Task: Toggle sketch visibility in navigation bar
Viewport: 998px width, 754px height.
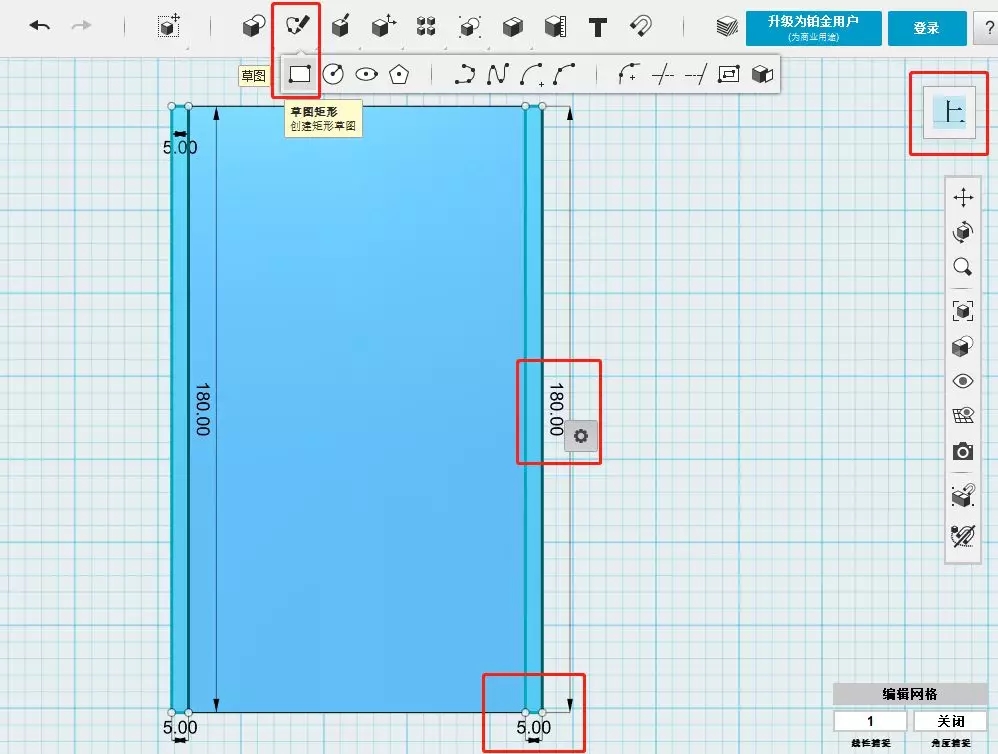Action: [x=963, y=536]
